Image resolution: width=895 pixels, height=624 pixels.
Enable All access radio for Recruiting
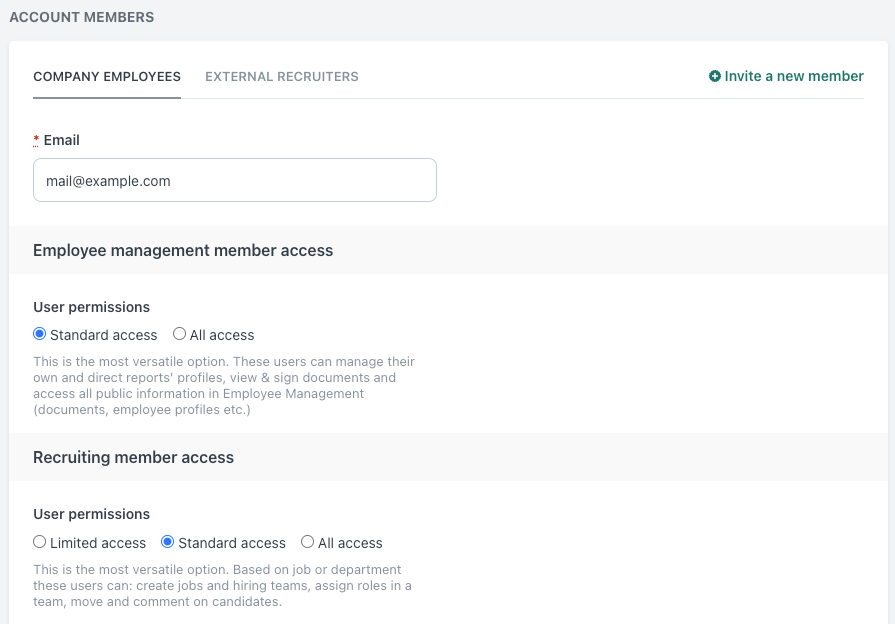coord(307,542)
